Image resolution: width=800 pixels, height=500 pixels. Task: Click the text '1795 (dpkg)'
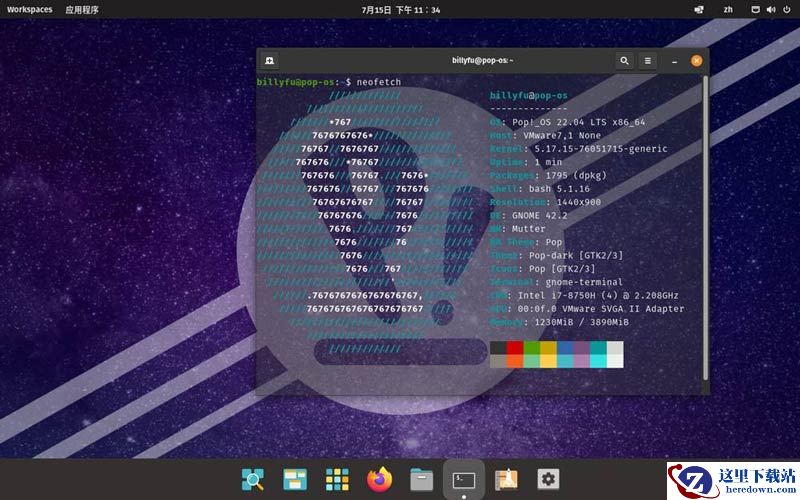[x=576, y=175]
